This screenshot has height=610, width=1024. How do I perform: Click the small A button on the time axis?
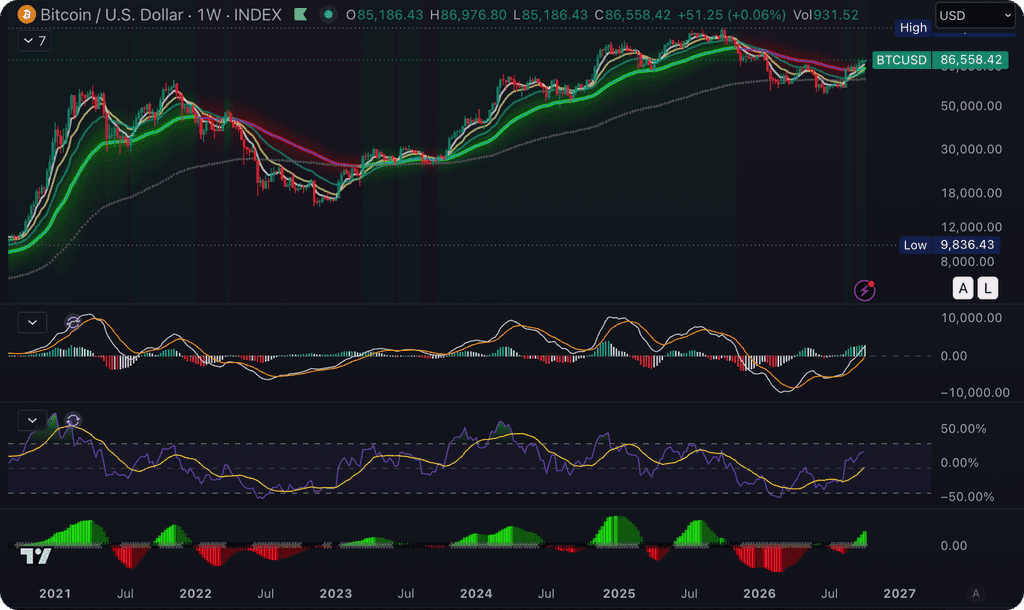coord(976,593)
